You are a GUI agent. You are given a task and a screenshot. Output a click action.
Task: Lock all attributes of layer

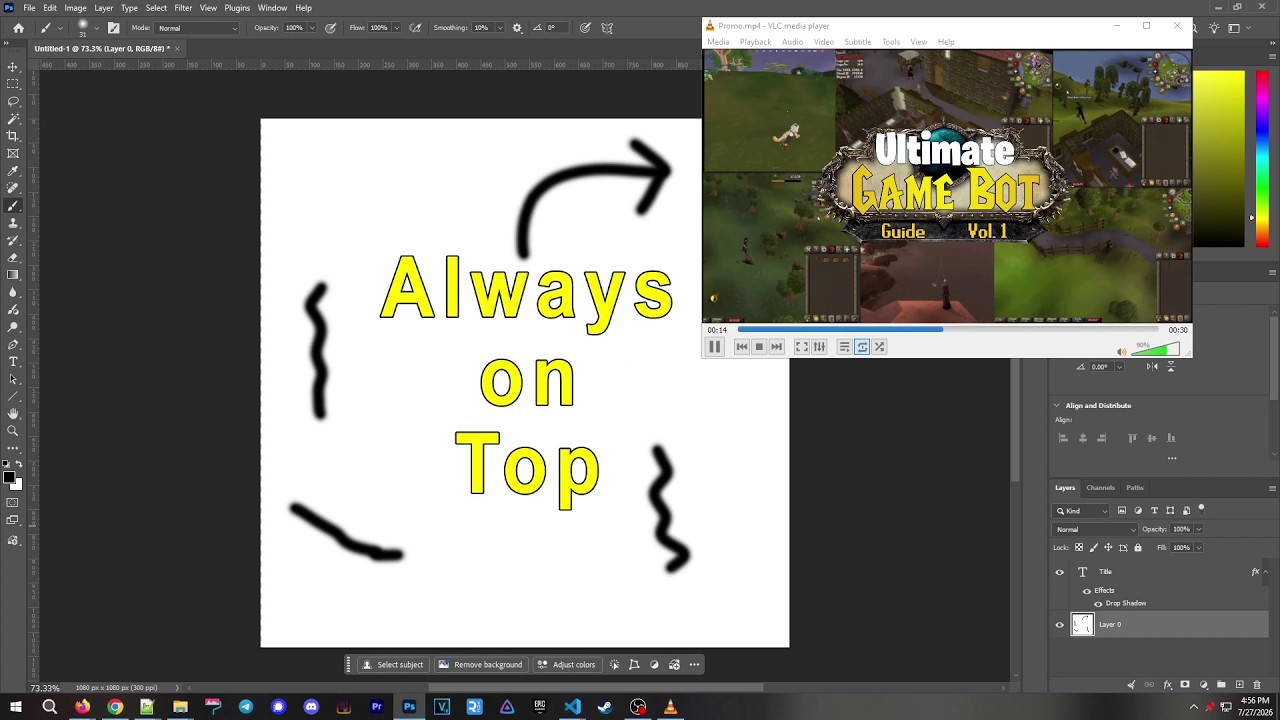[x=1137, y=547]
